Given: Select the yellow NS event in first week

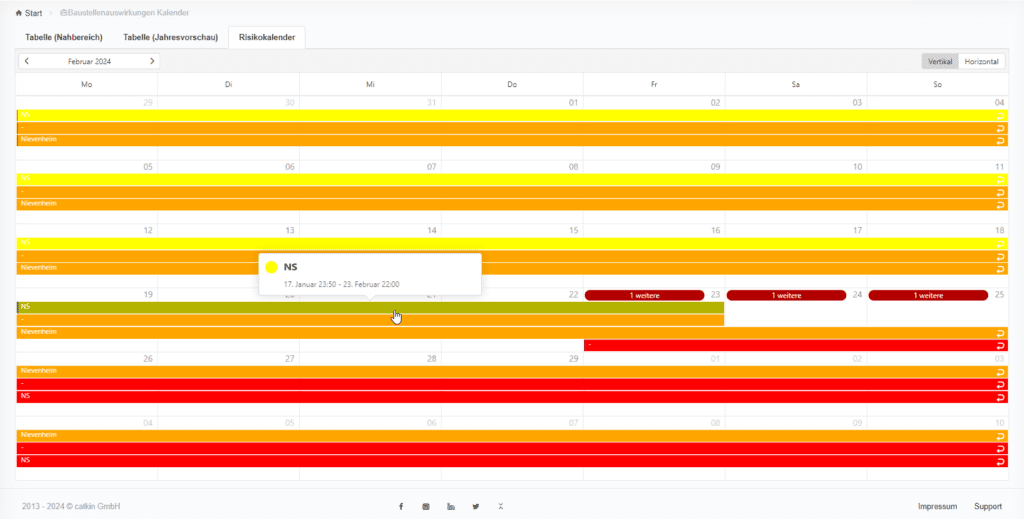Looking at the screenshot, I should pos(500,115).
